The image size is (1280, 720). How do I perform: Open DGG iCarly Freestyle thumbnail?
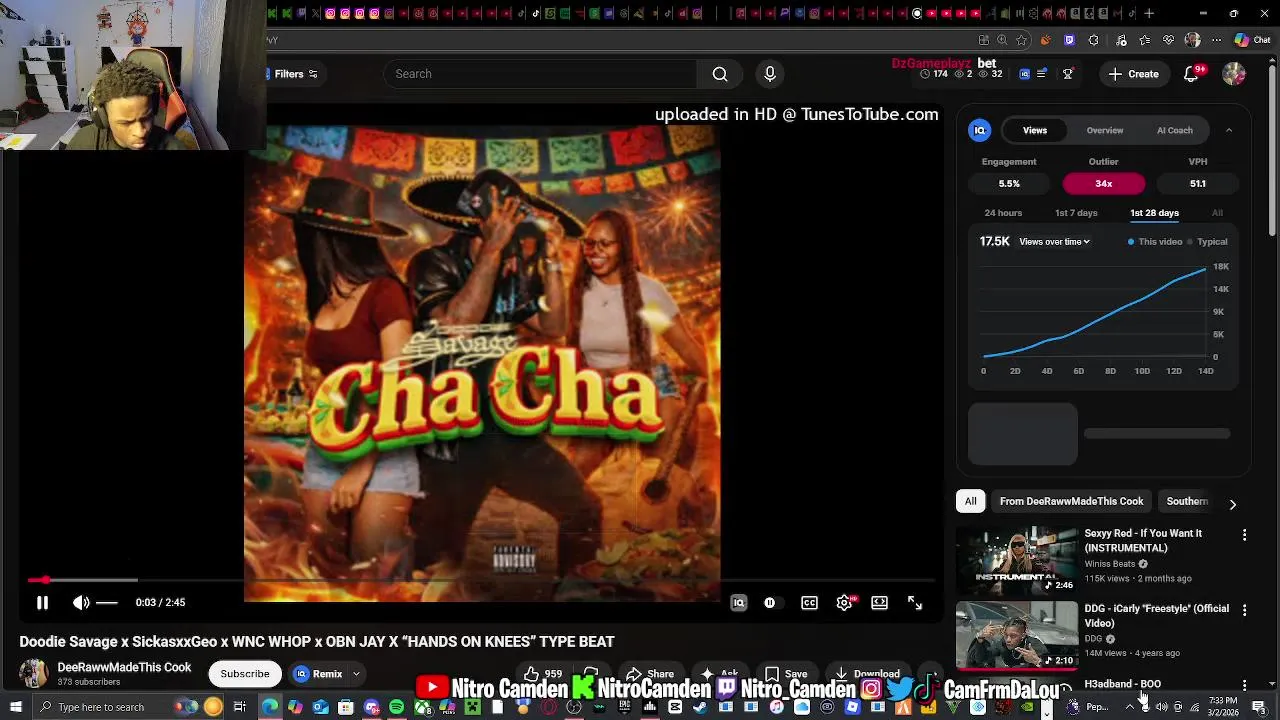[1017, 635]
